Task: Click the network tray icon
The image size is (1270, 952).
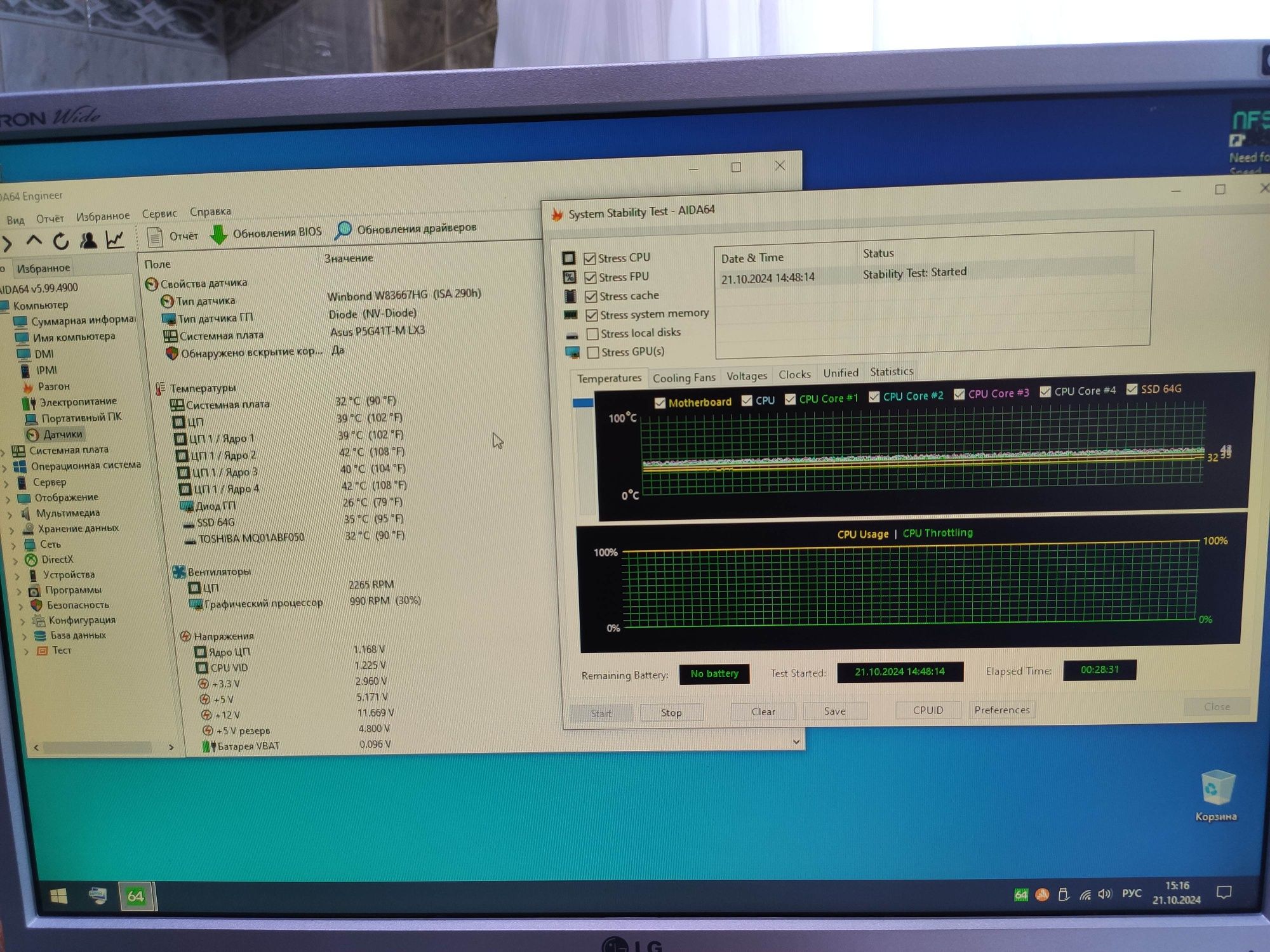Action: (x=1085, y=895)
